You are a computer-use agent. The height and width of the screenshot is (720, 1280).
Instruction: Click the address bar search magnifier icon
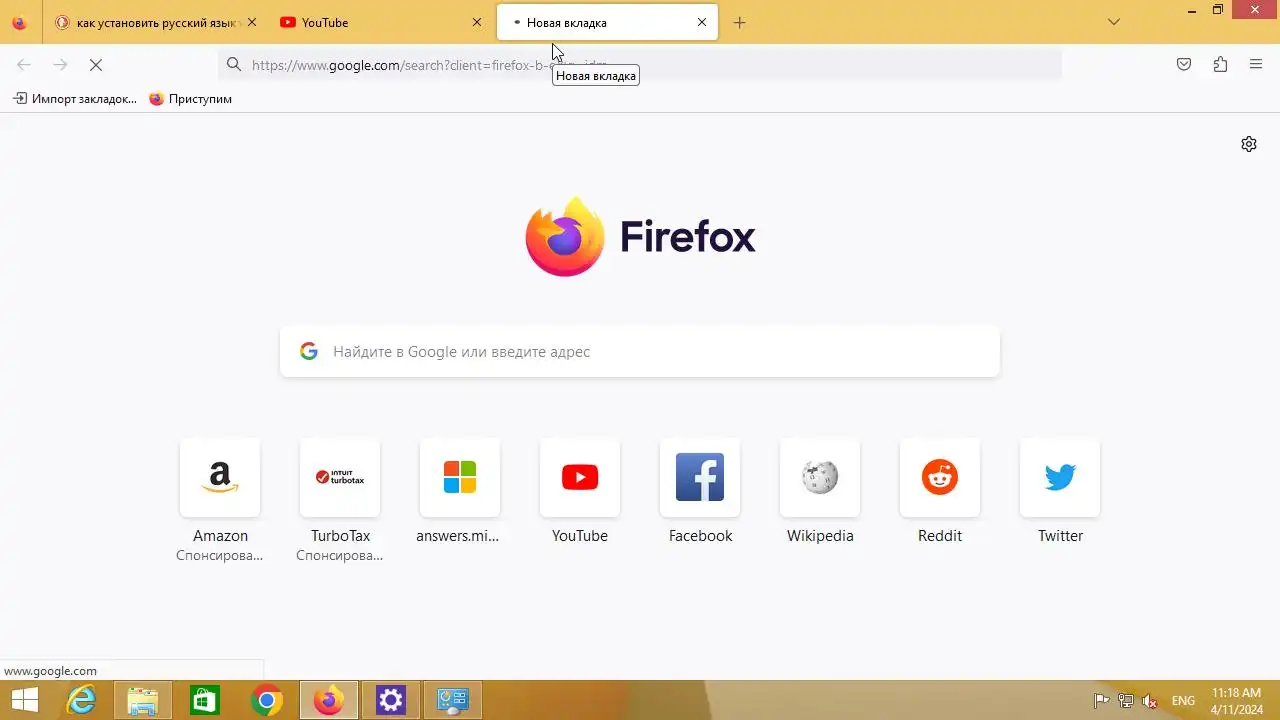coord(234,64)
